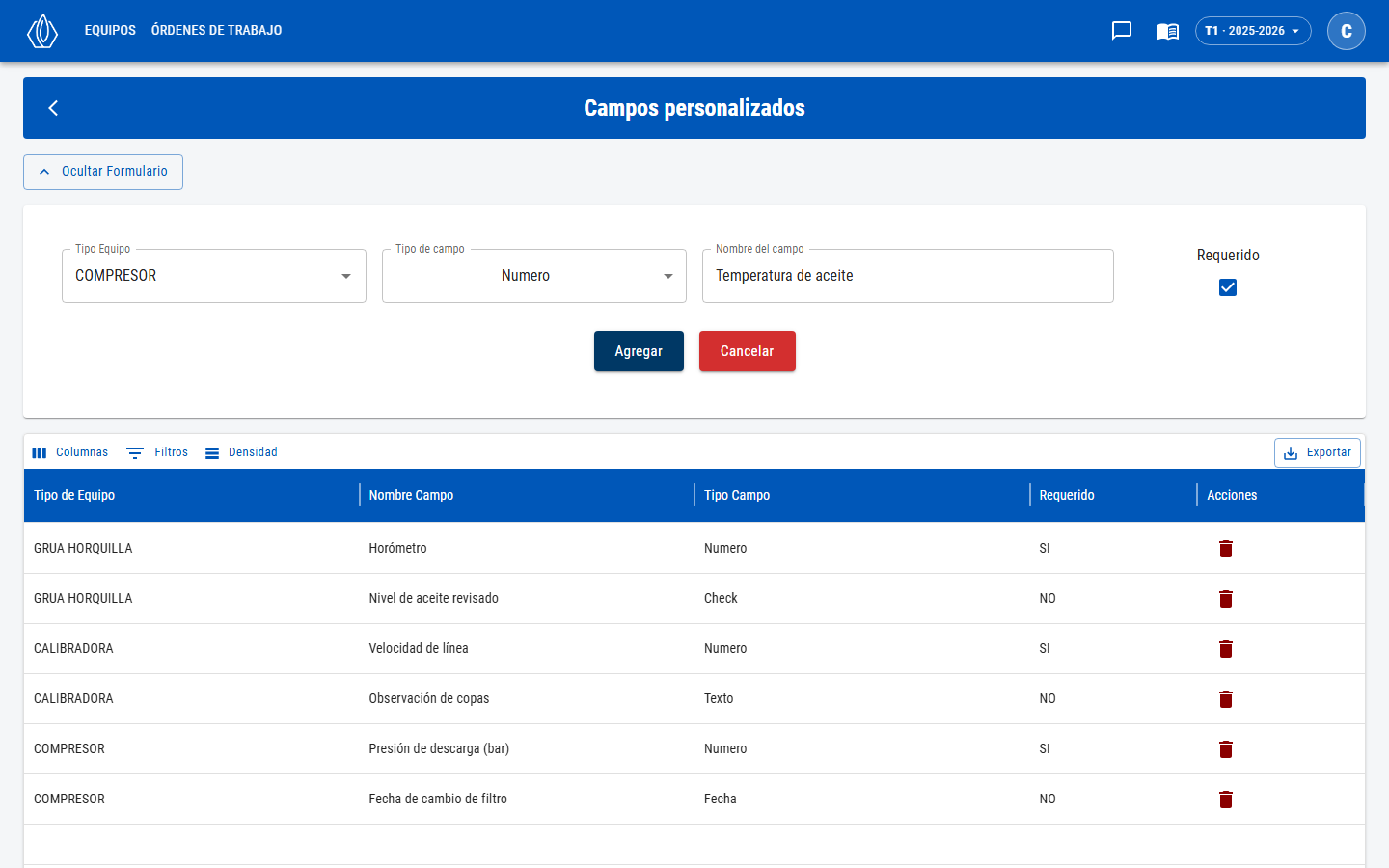The width and height of the screenshot is (1389, 868).
Task: Open the Filtros filter panel
Action: pos(157,452)
